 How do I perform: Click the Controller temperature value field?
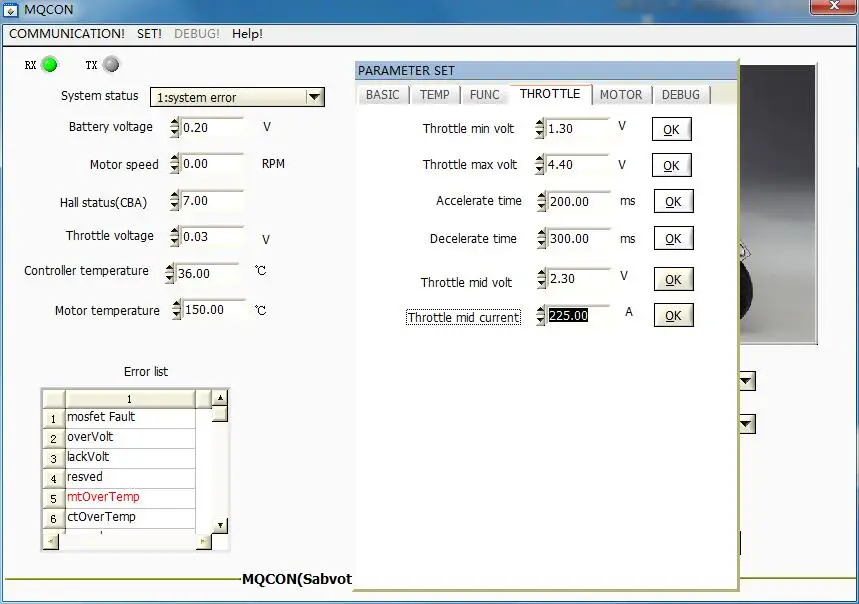click(207, 273)
